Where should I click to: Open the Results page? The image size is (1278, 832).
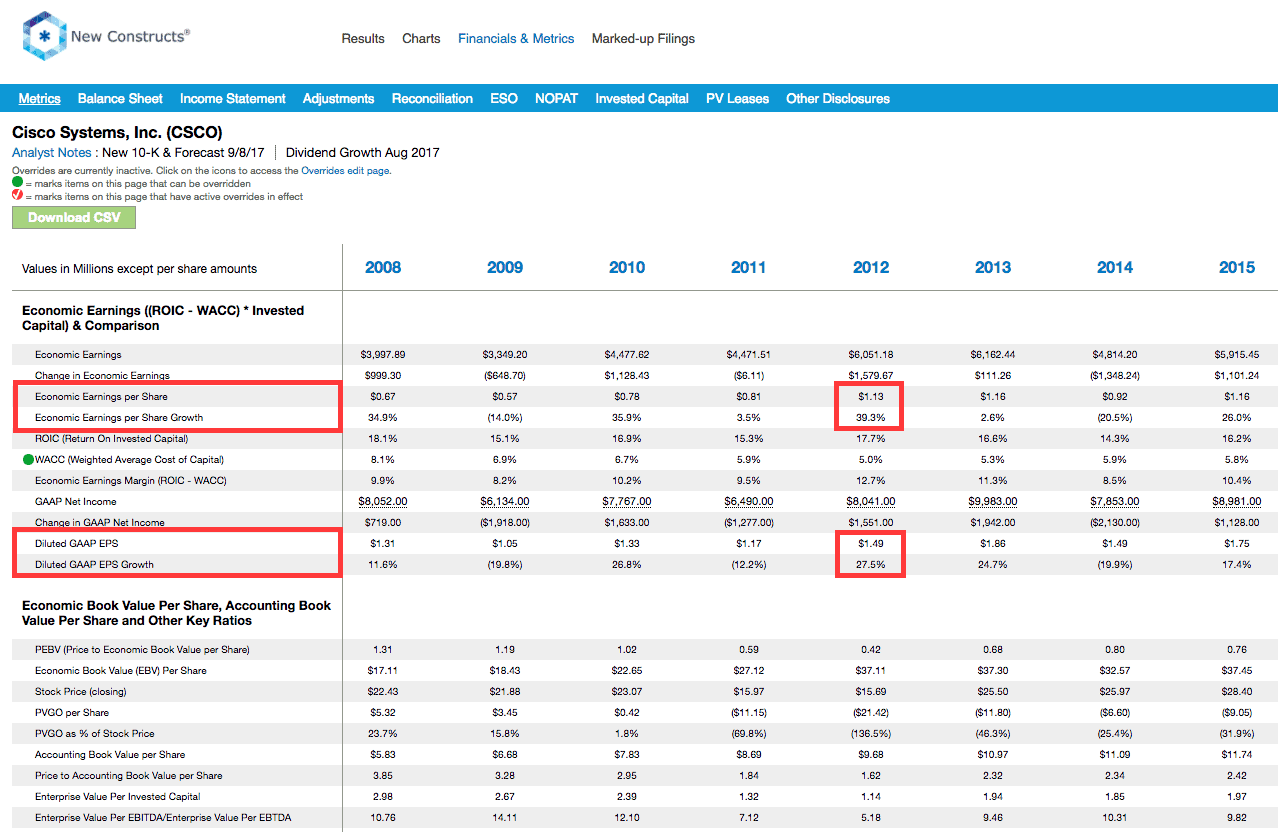click(363, 39)
